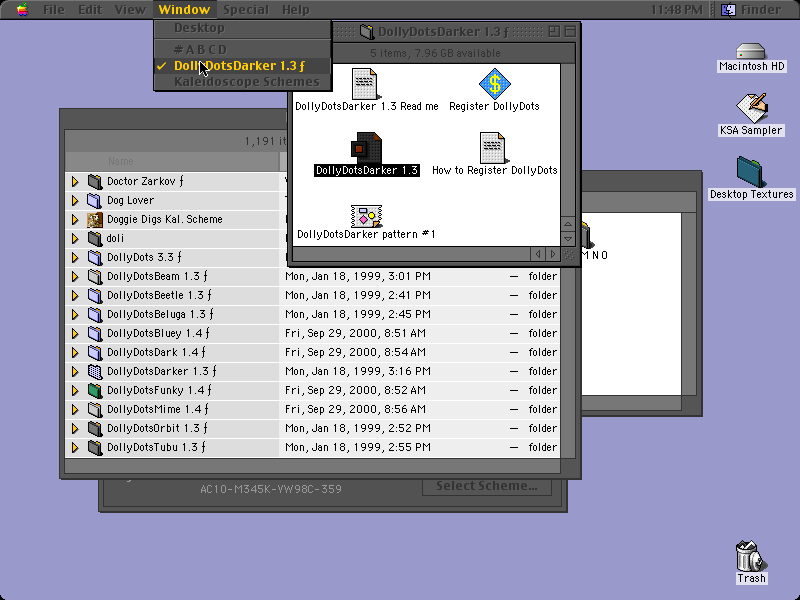Open the Special menu
The height and width of the screenshot is (600, 800).
coord(246,10)
